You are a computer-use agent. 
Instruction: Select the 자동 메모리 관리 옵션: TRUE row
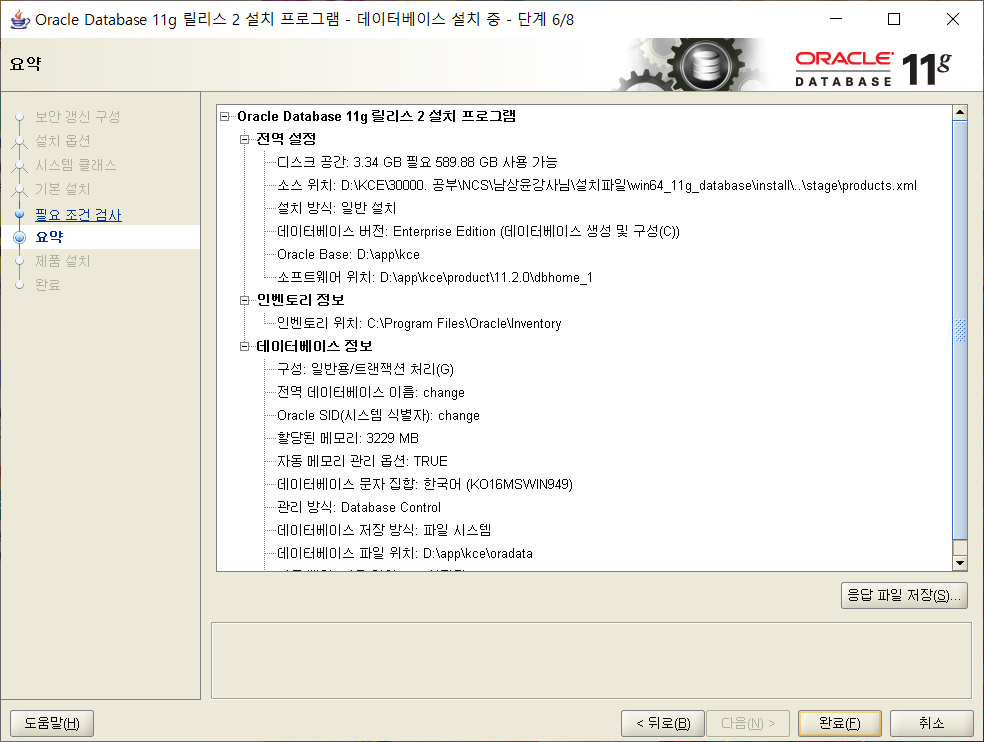(x=362, y=461)
